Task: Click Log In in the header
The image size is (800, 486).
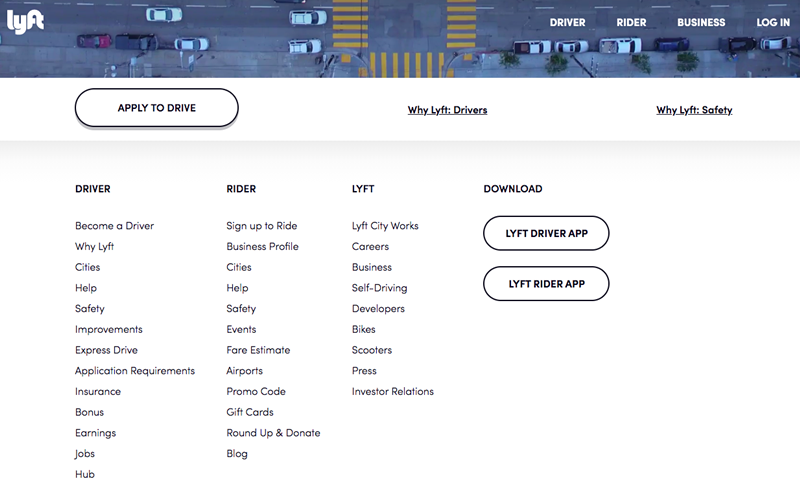Action: [773, 22]
